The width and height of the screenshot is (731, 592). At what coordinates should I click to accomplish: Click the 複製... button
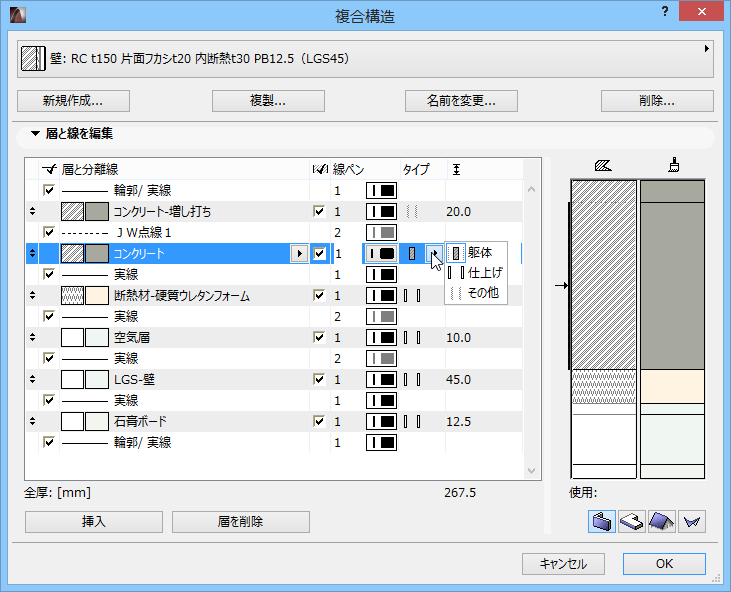(x=268, y=101)
